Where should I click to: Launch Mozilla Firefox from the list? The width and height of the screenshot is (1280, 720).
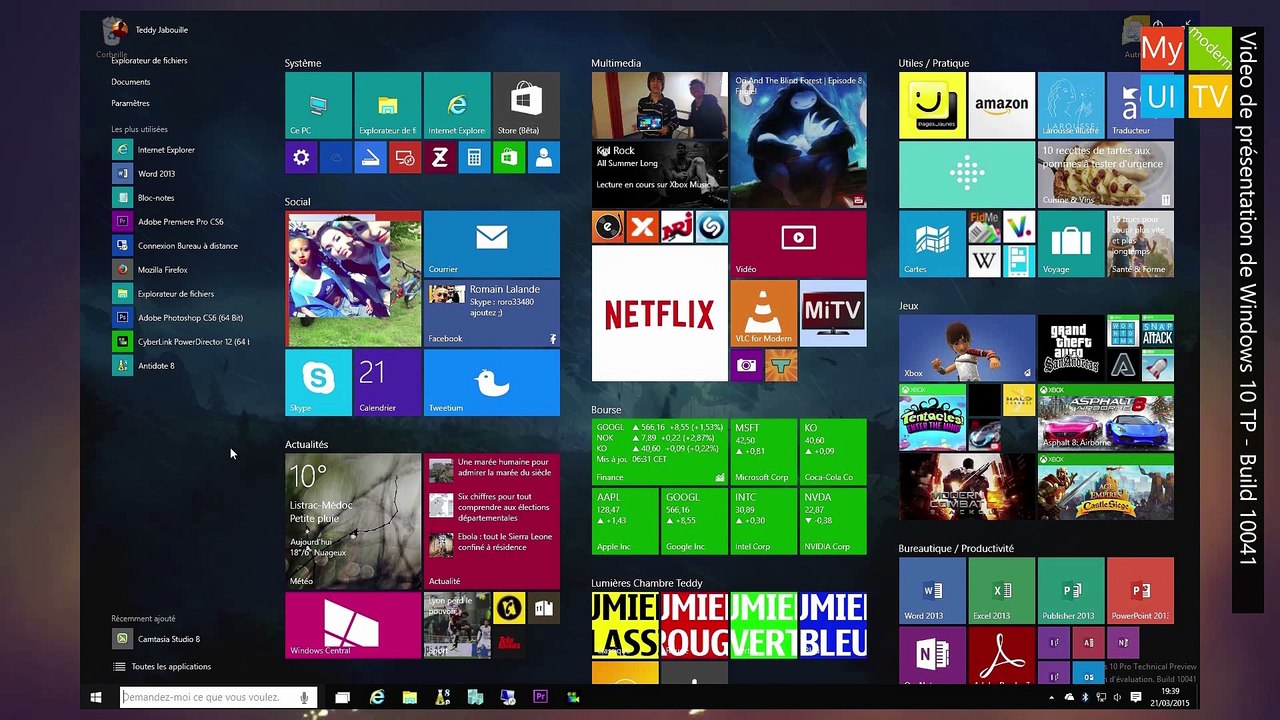[180, 270]
